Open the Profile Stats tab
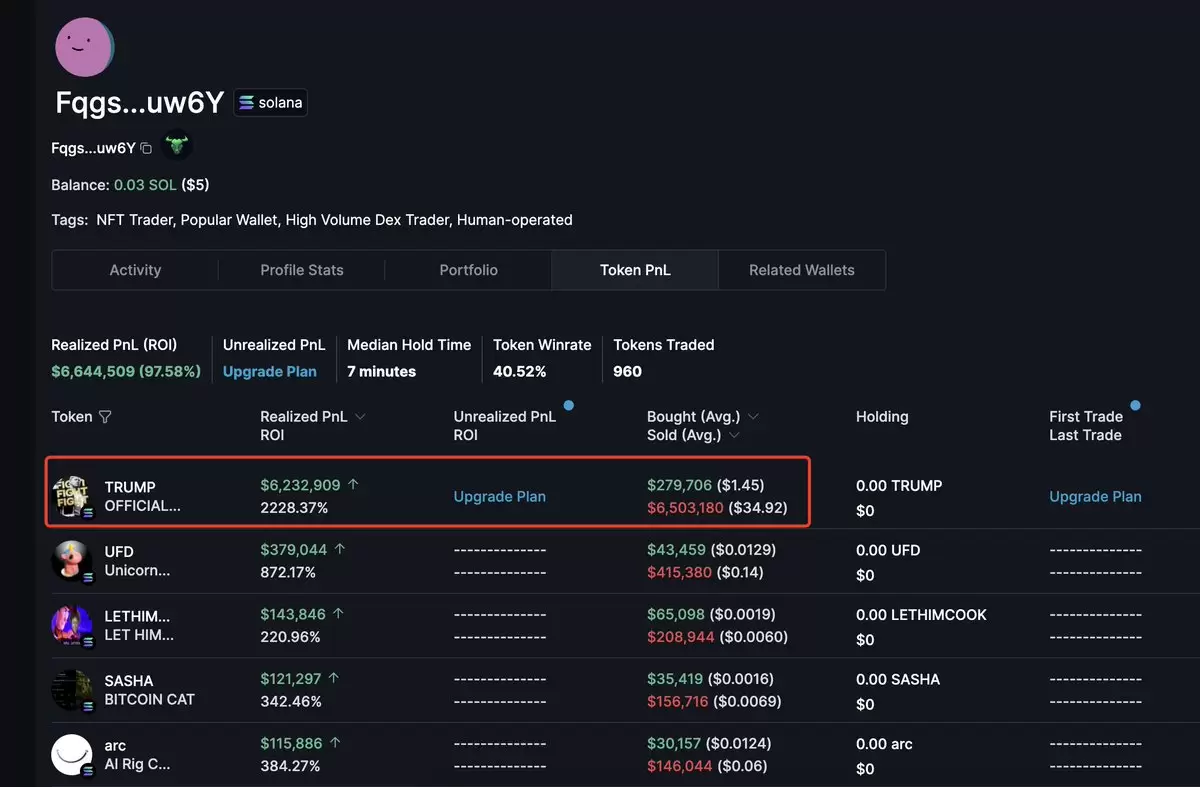 302,270
